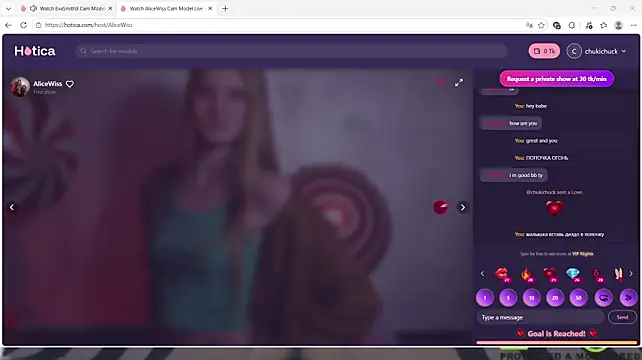642x360 pixels.
Task: Open the browser Settings and more menu
Action: [633, 25]
